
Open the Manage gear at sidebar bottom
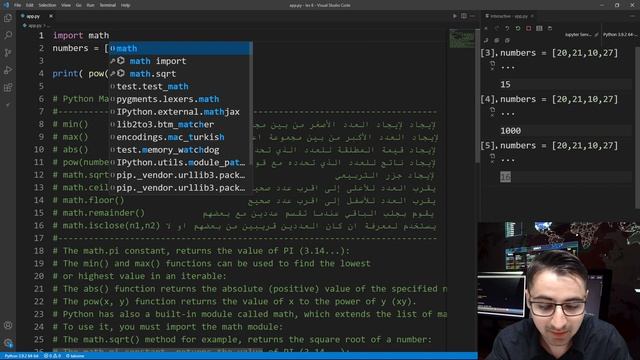click(8, 343)
